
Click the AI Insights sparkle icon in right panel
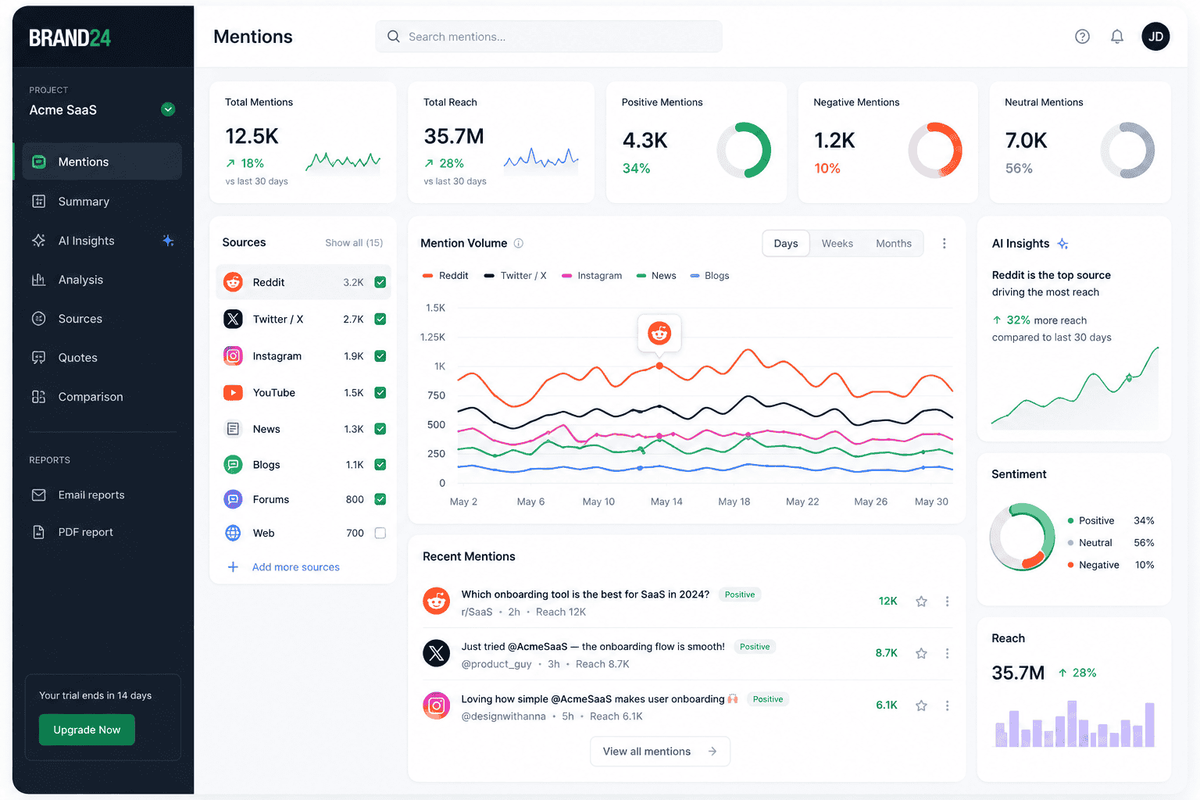[x=1063, y=244]
